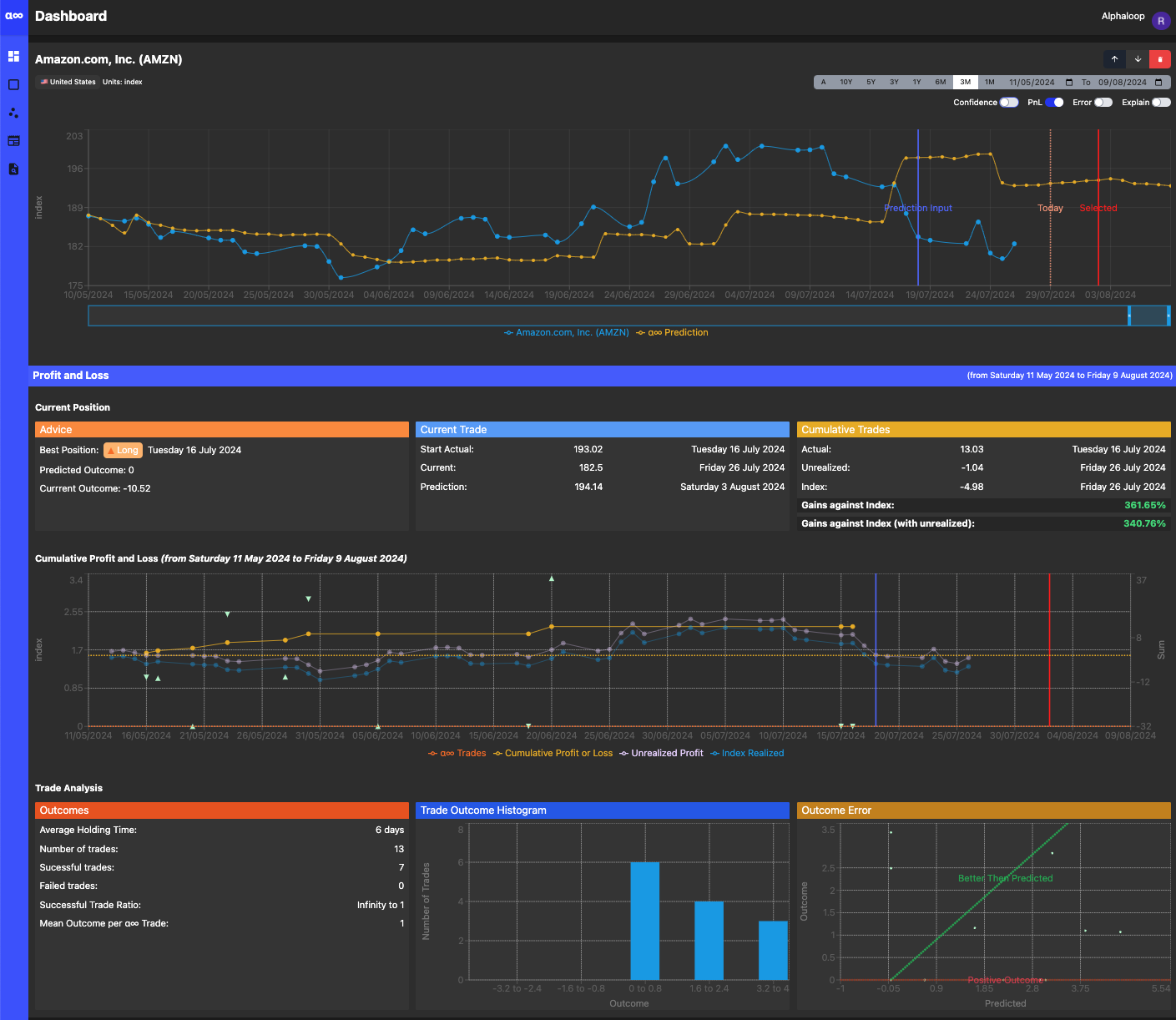Toggle Cumulative Profit or Loss legend entry
The width and height of the screenshot is (1176, 1020).
point(553,753)
